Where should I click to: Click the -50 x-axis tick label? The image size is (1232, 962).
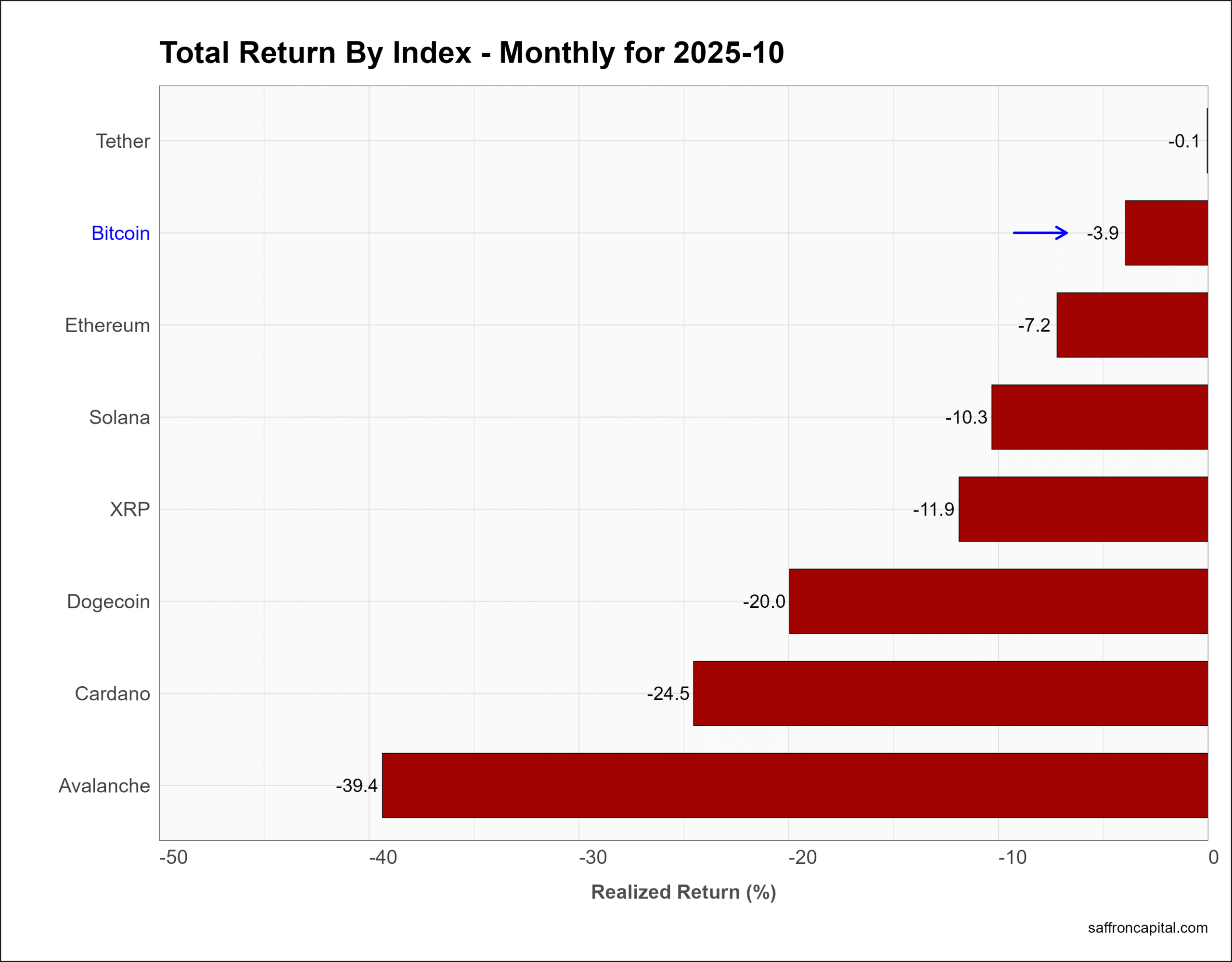[173, 858]
